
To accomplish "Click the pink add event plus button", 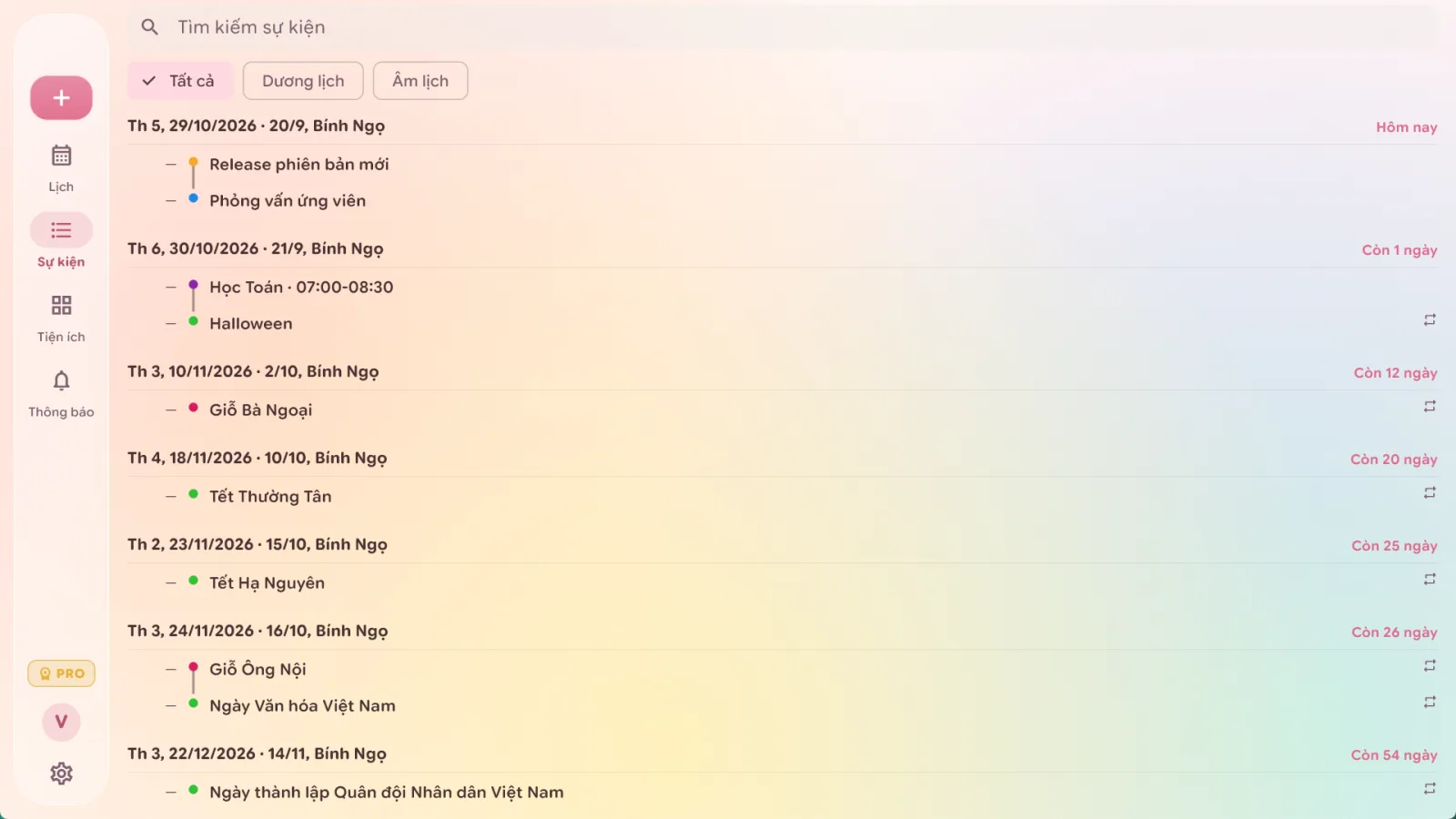I will click(x=61, y=97).
